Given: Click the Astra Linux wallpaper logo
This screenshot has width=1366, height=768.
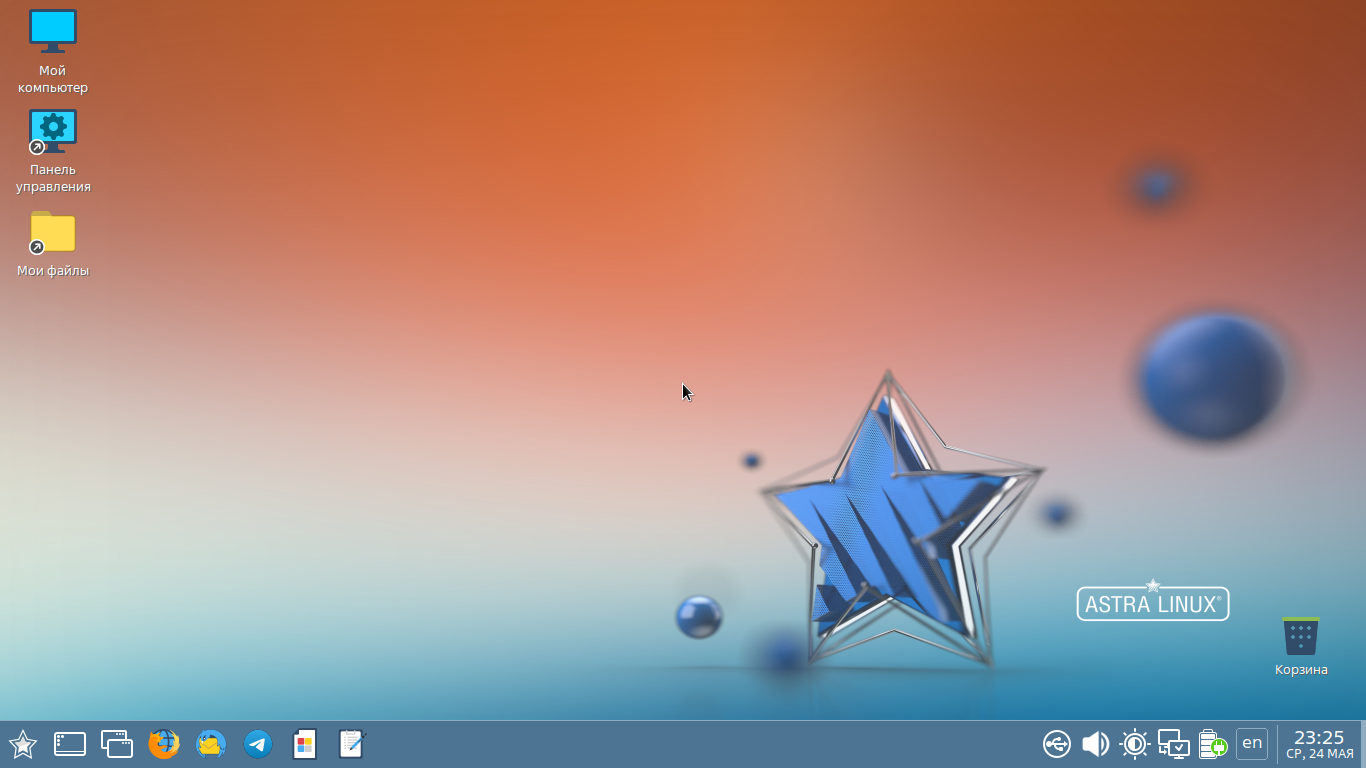Looking at the screenshot, I should click(x=1152, y=602).
